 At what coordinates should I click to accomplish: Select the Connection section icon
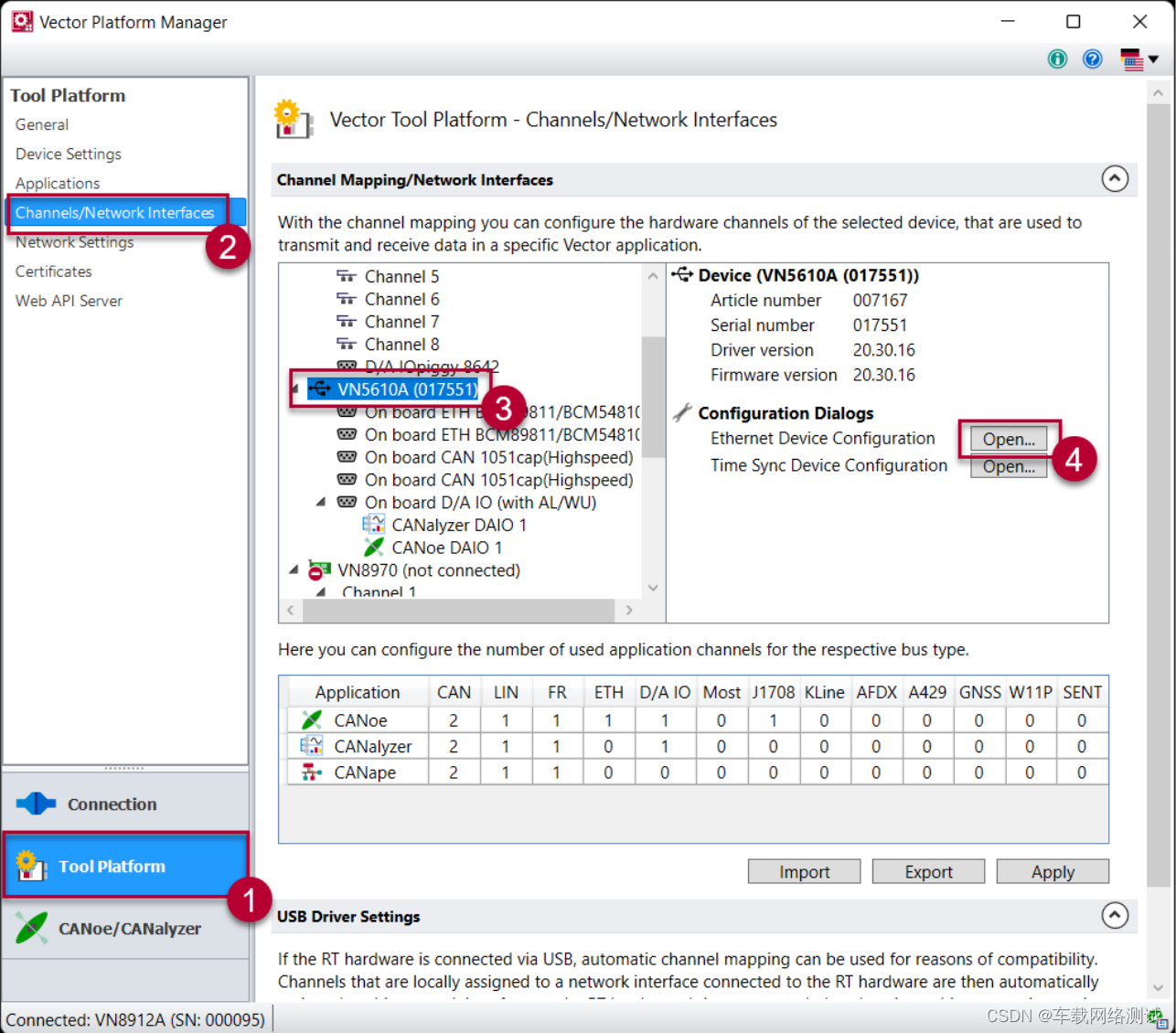[36, 804]
